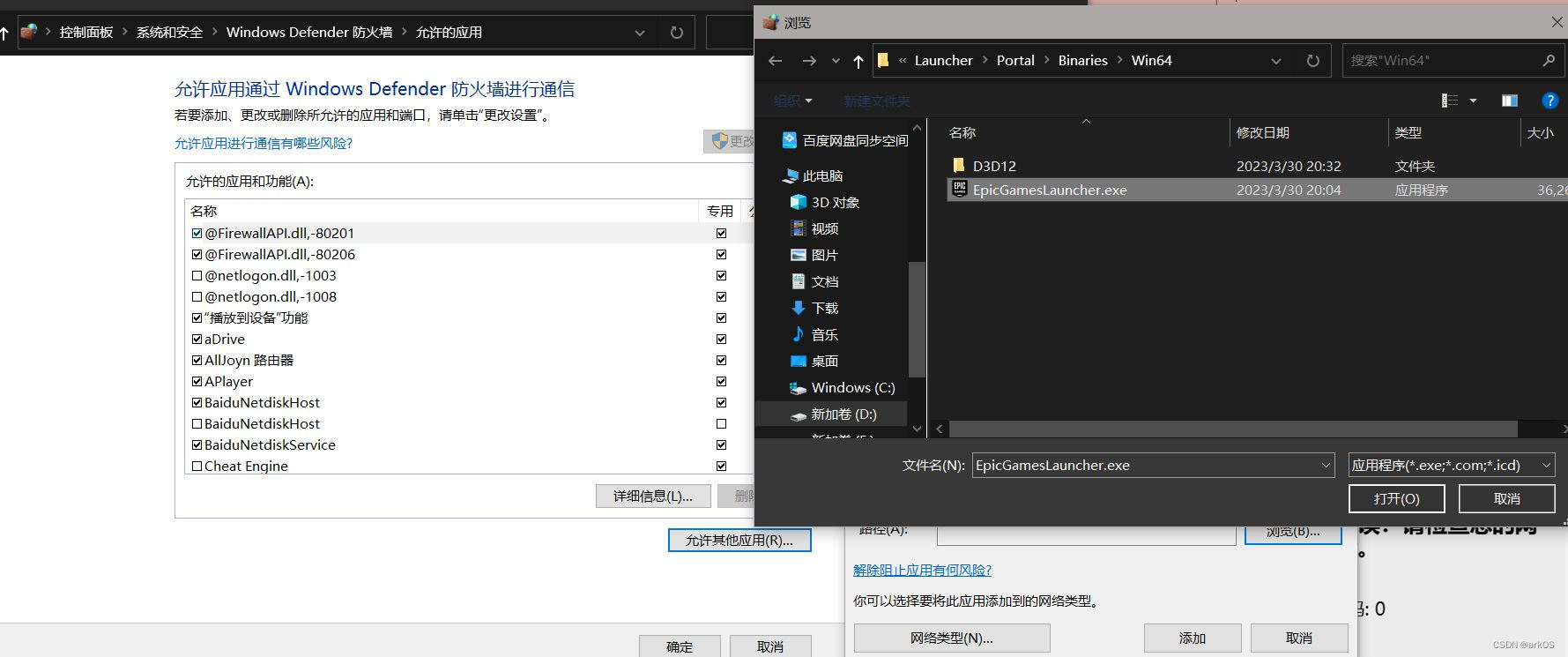Enable the @netlogon.dll,-1003 checkbox

coord(197,275)
